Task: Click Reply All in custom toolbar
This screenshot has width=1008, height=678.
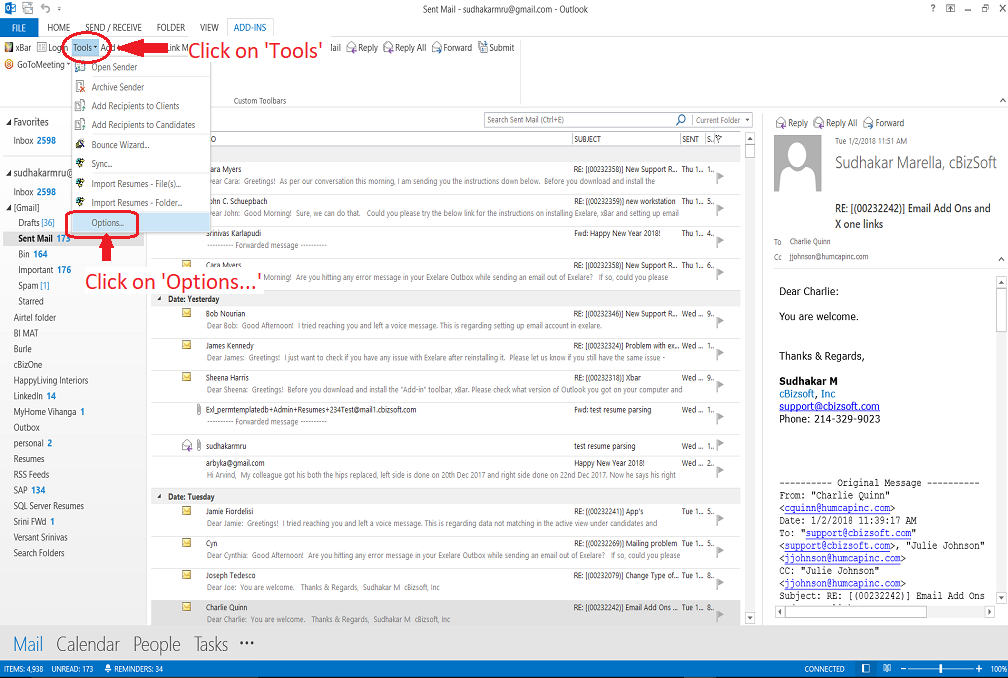Action: (405, 48)
